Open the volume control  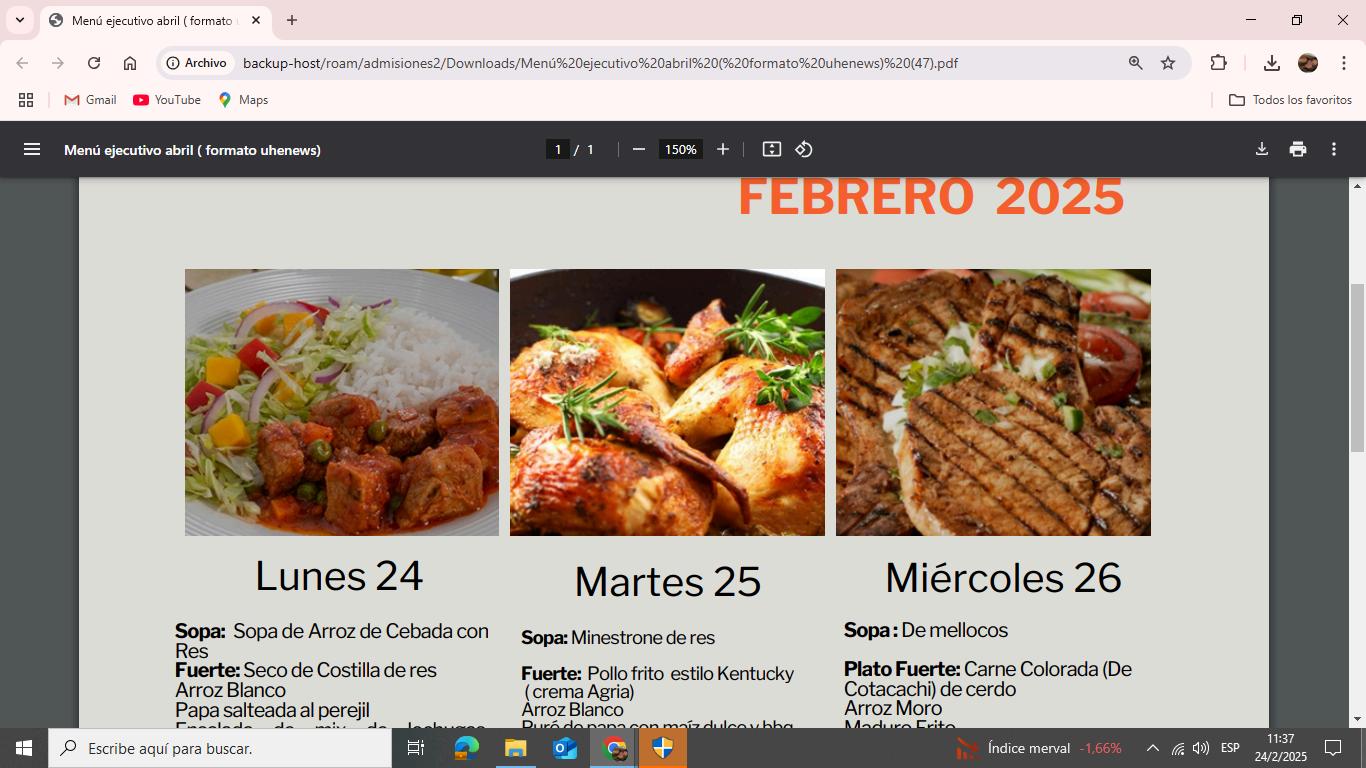tap(1201, 748)
